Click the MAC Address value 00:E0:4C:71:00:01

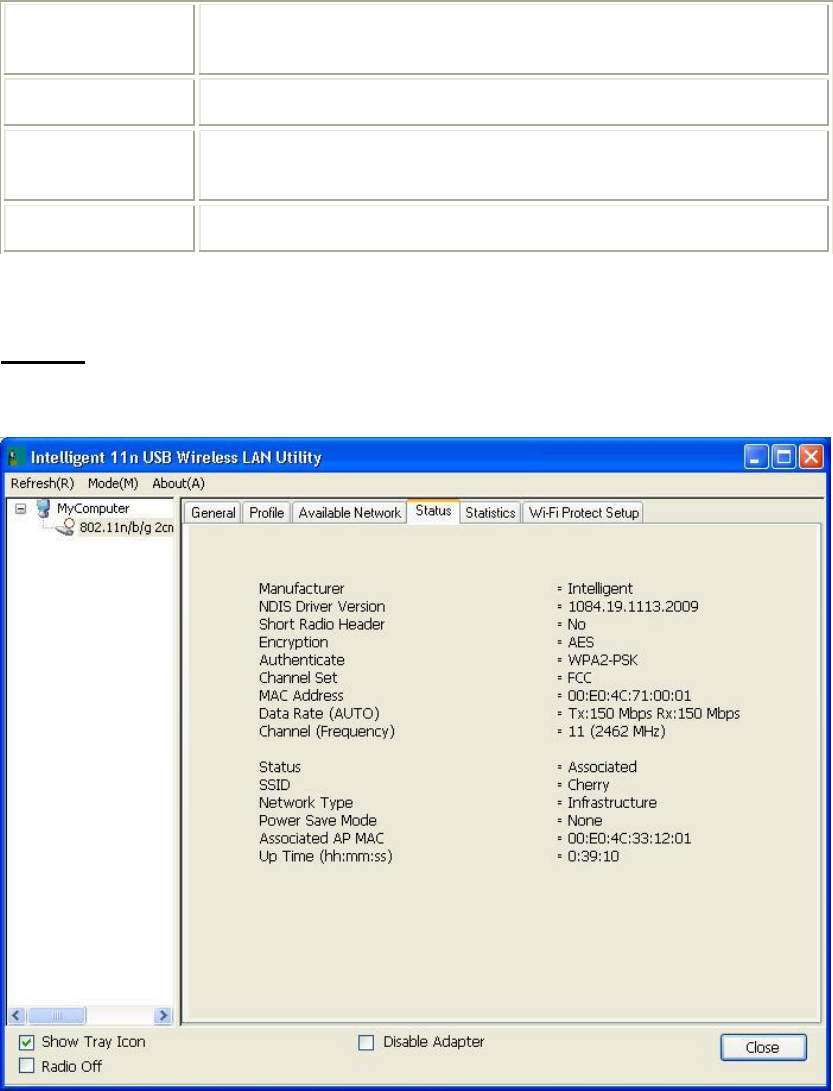pos(629,696)
